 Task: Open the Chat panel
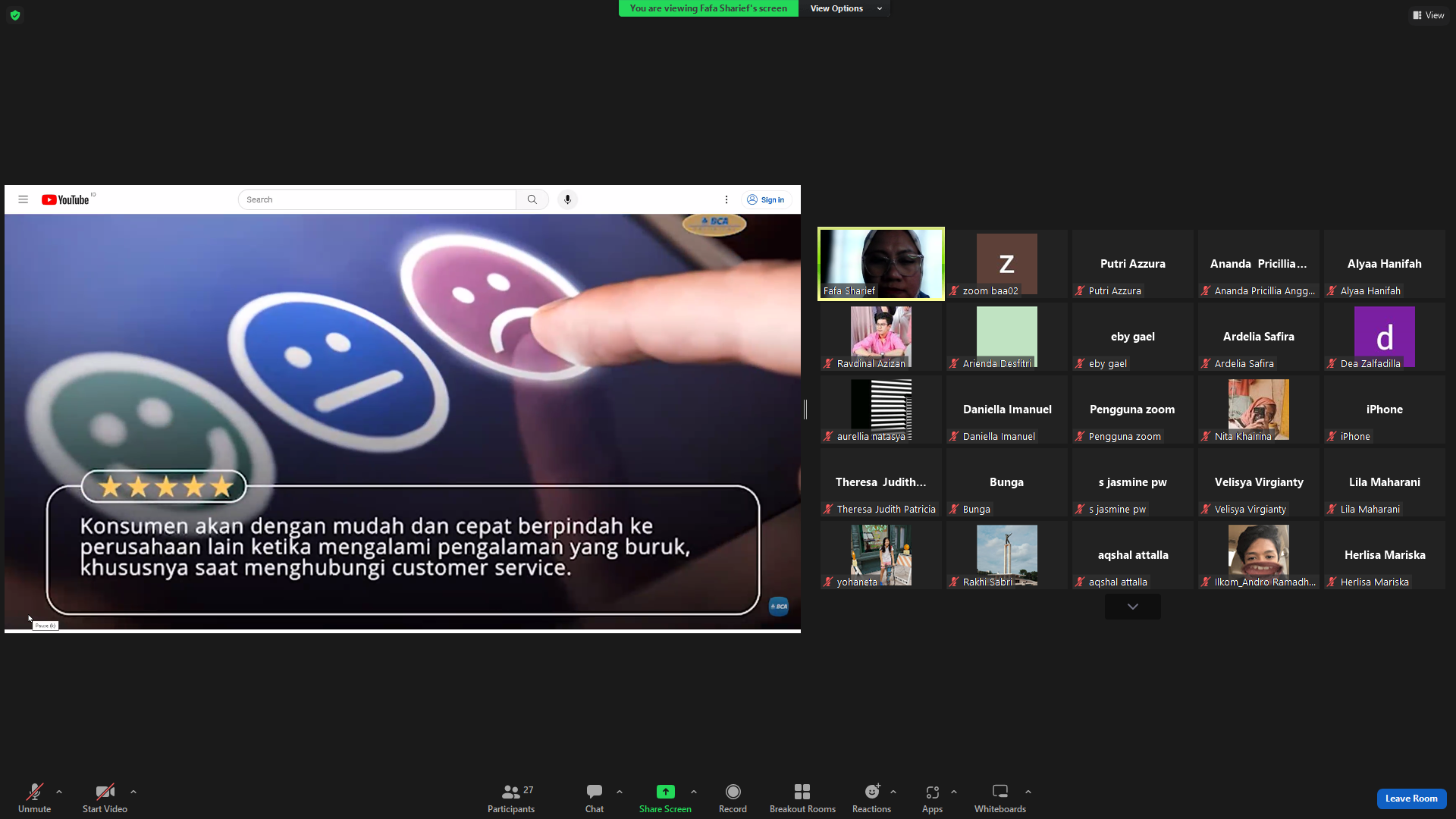(x=595, y=798)
